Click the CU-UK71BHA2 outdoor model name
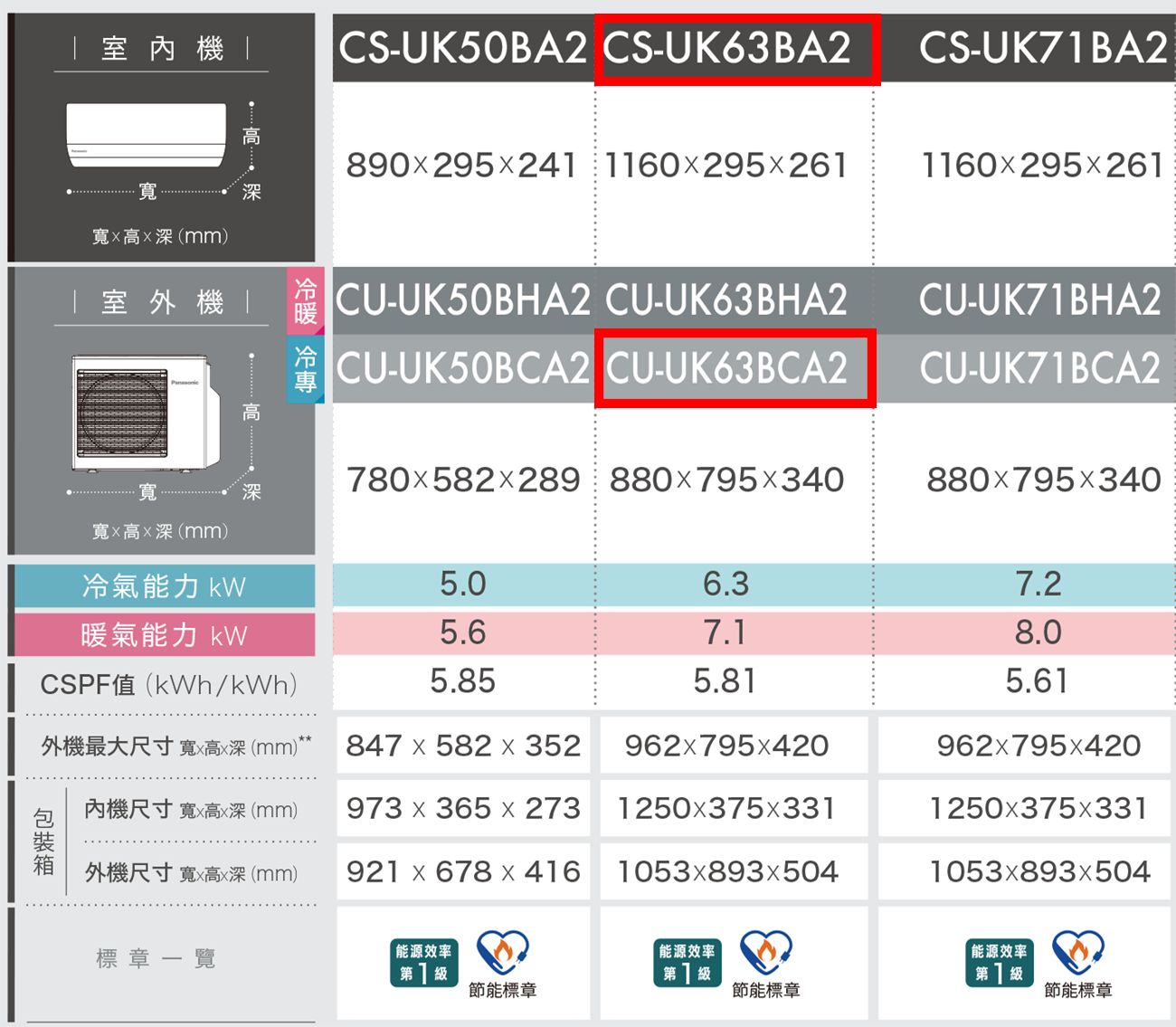Screen dimensions: 1176x1027 click(x=1040, y=300)
